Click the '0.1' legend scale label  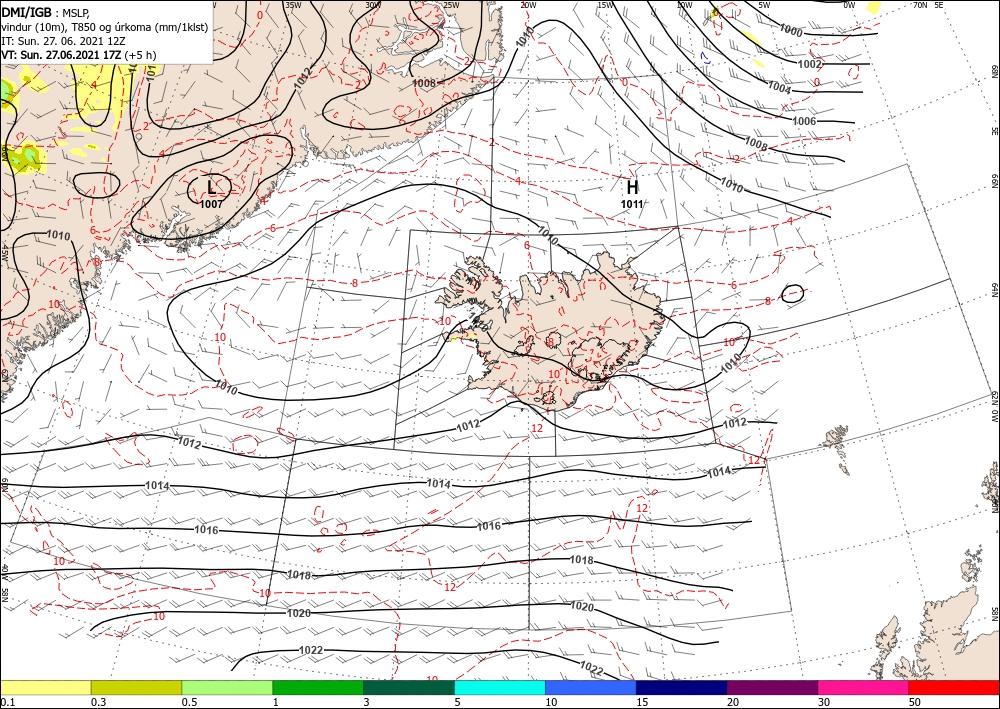[6, 702]
